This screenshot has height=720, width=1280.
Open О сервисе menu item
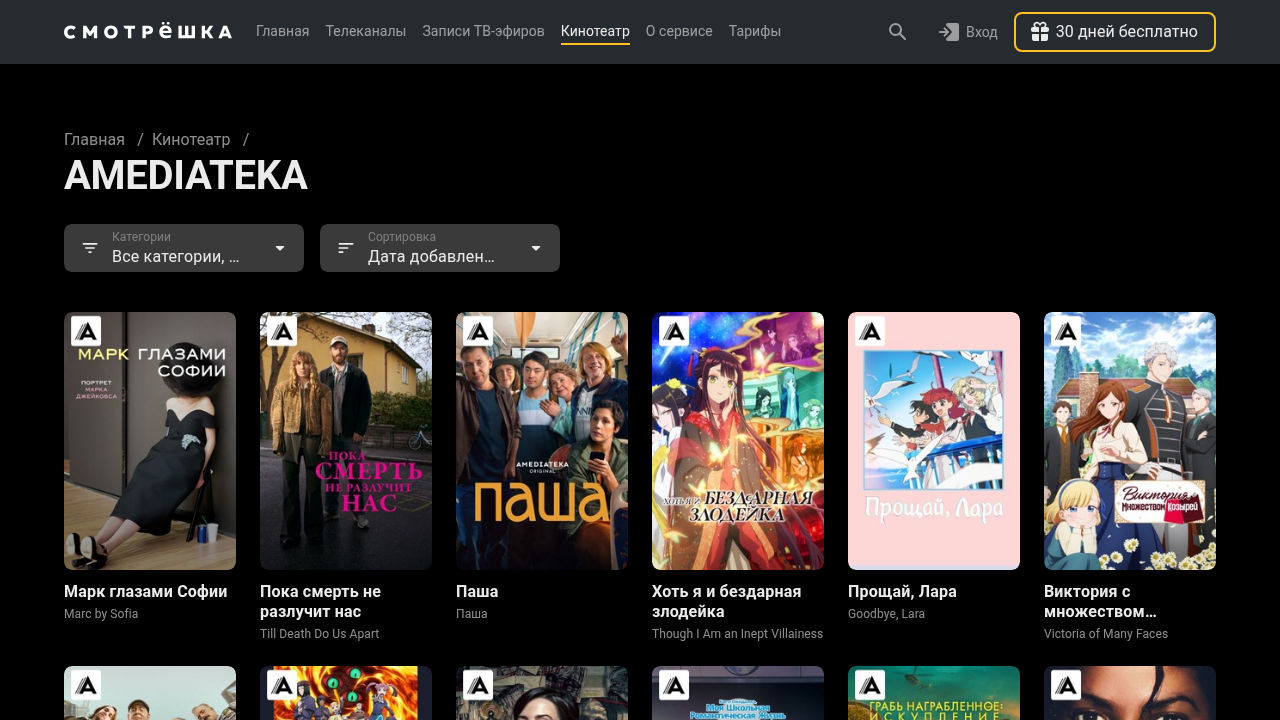[x=679, y=32]
